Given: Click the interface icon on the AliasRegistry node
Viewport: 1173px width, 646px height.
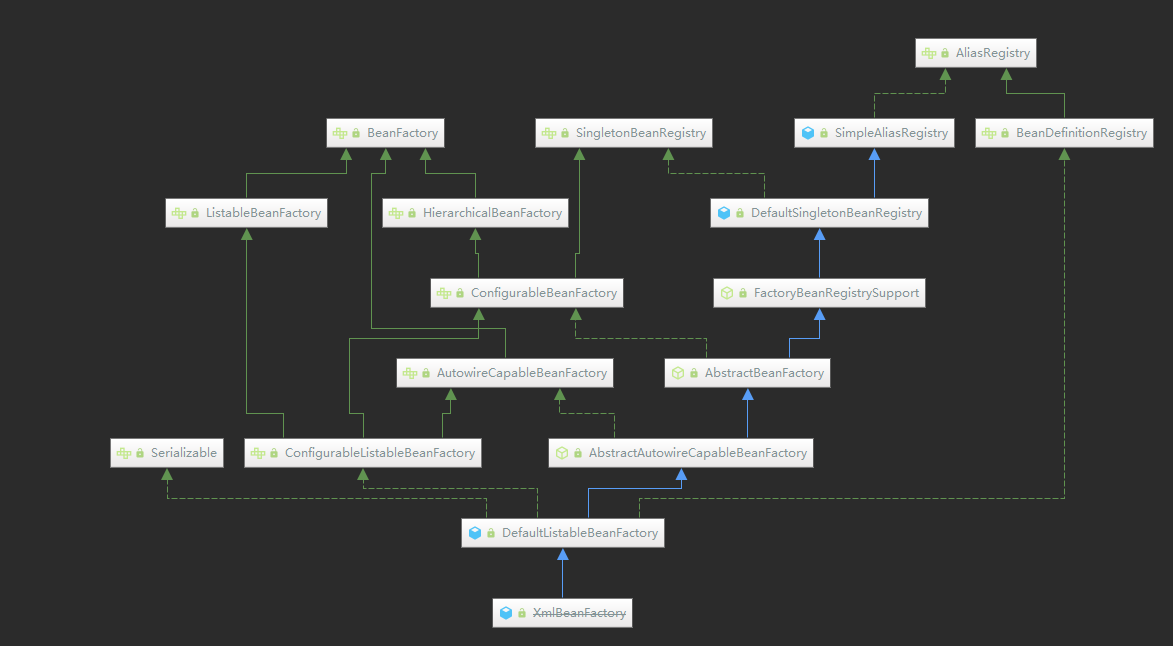Looking at the screenshot, I should (928, 53).
